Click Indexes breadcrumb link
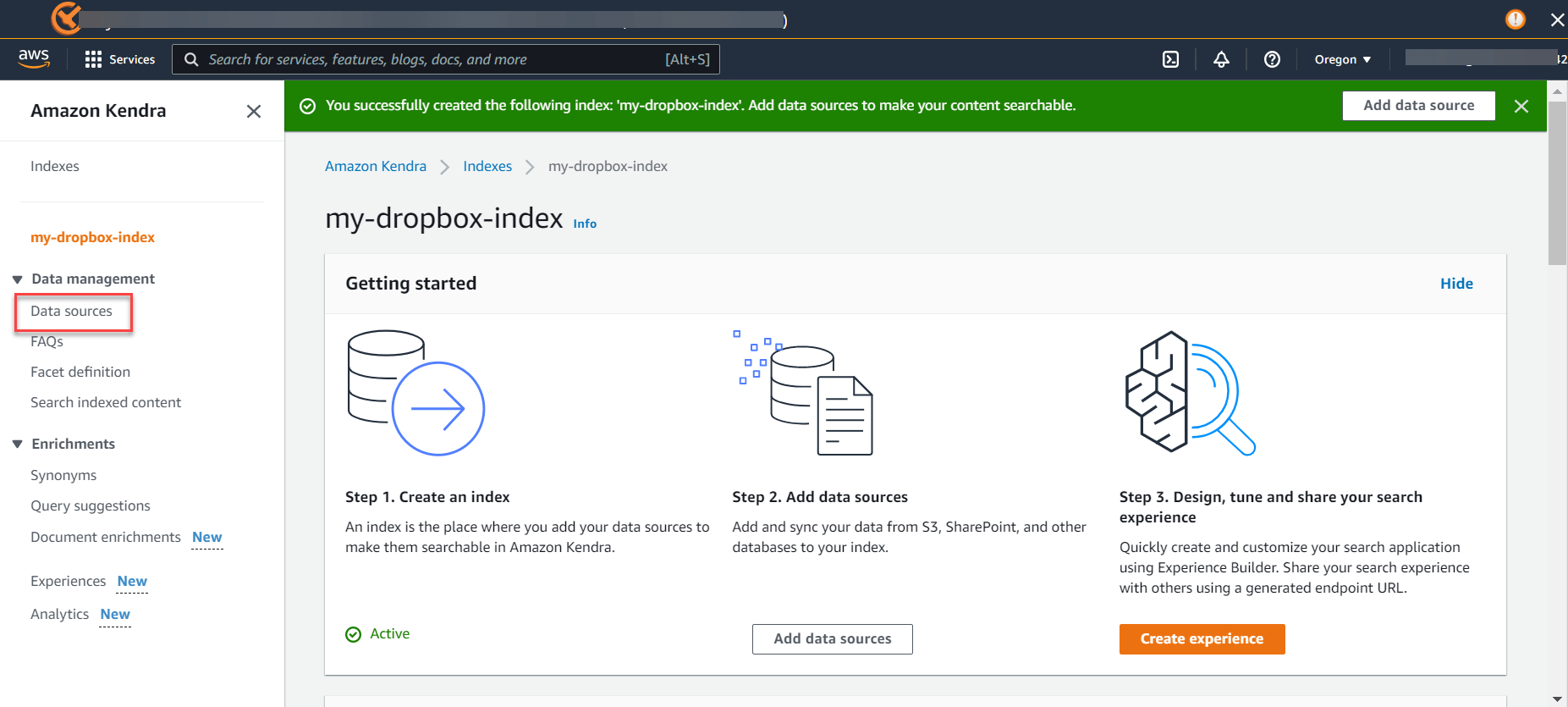1568x707 pixels. pos(487,167)
